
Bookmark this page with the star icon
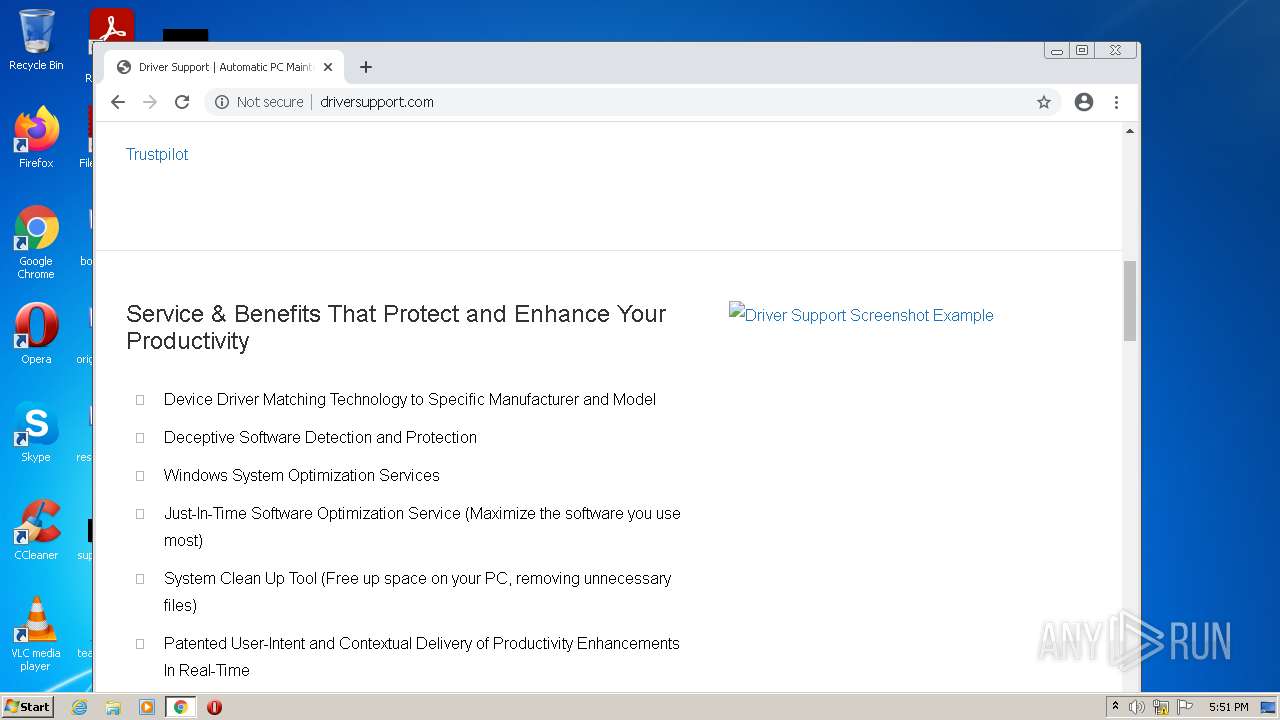click(1044, 102)
